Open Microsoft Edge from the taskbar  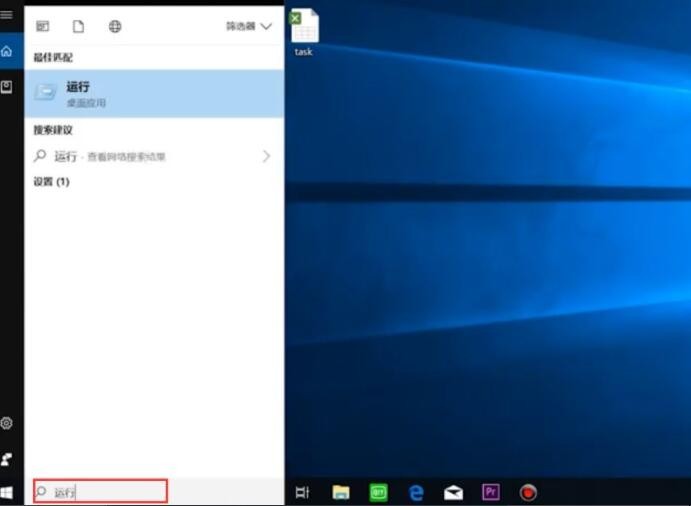[416, 492]
